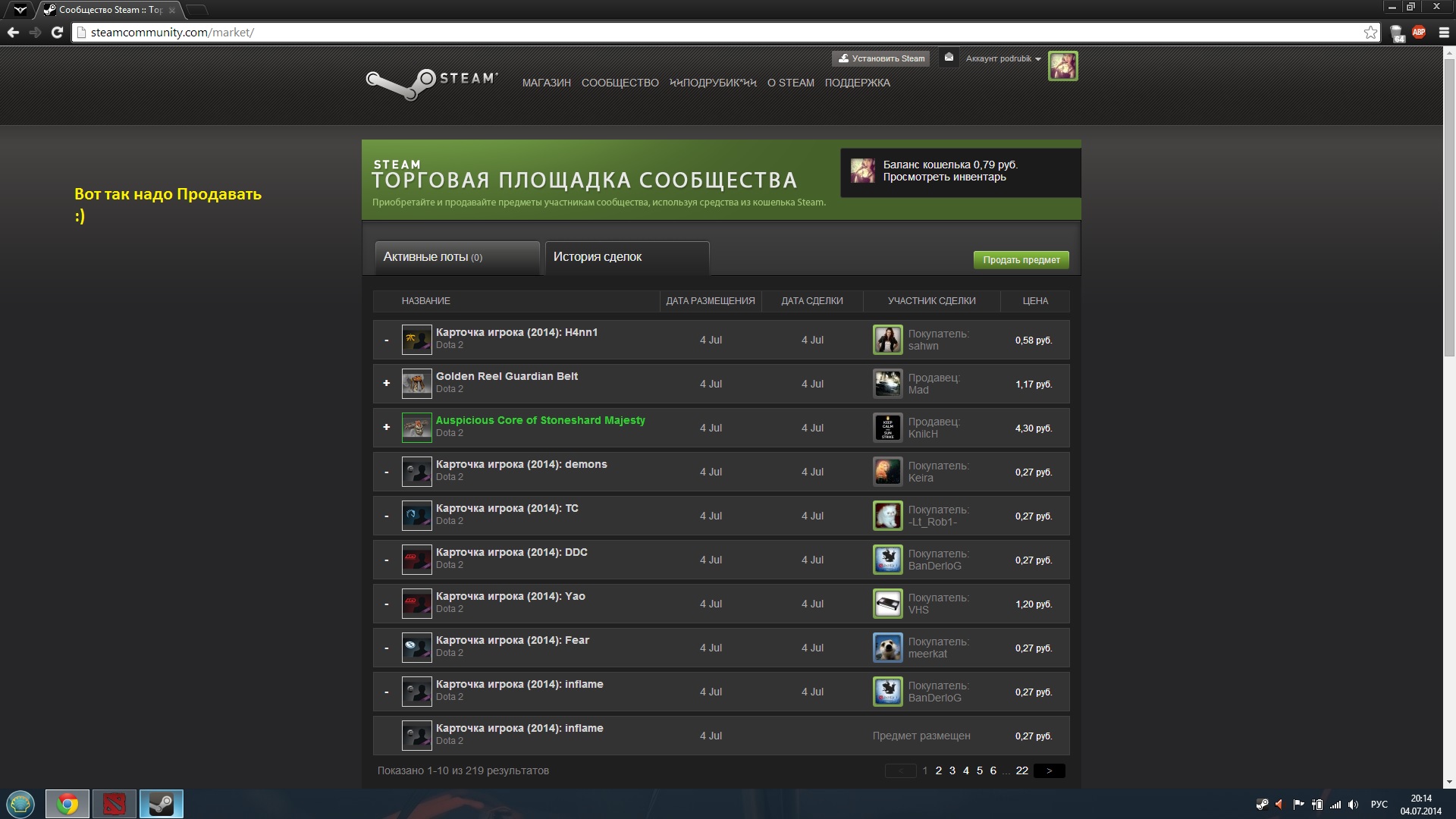Go to last page 22
1456x819 pixels.
tap(1021, 770)
